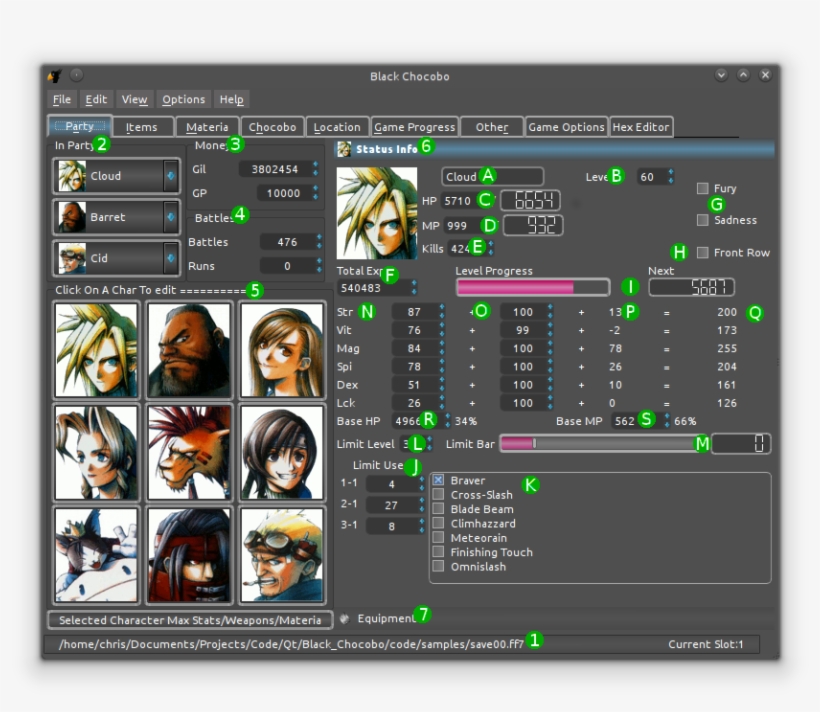Switch to the Game Progress tab

(x=415, y=127)
